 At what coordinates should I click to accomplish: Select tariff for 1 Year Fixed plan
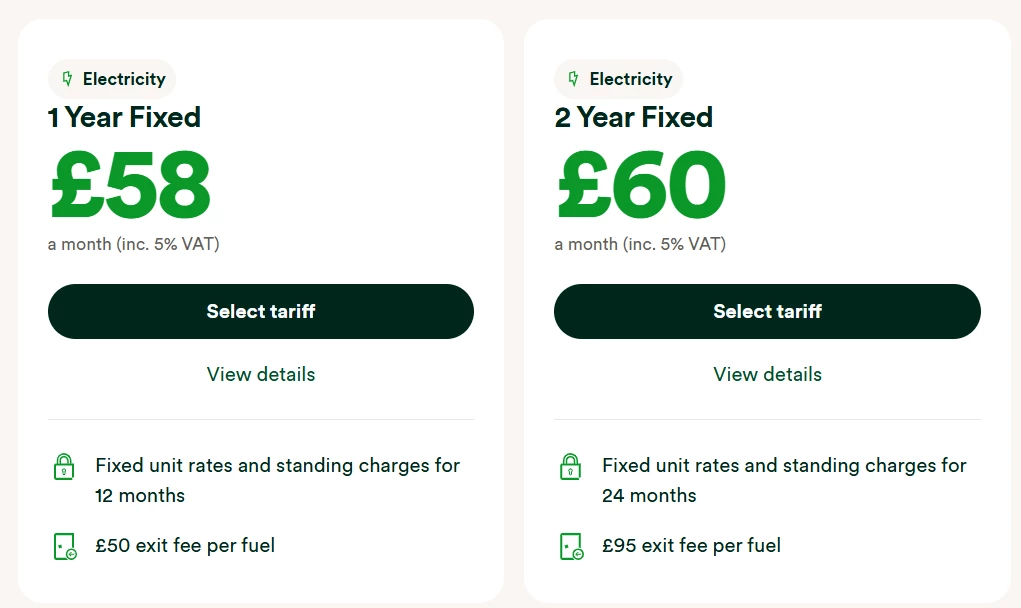(x=261, y=311)
